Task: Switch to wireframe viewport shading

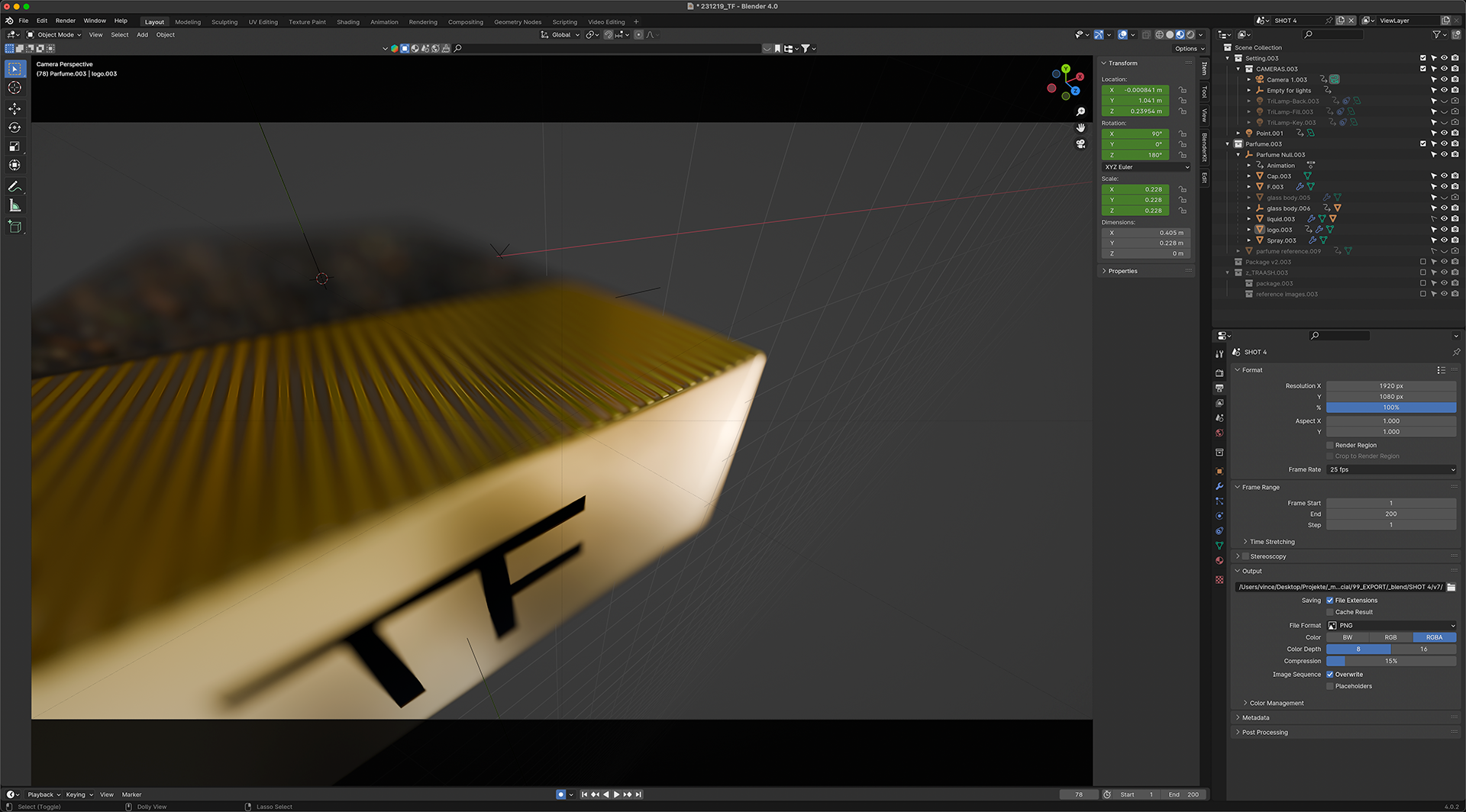Action: [1159, 34]
